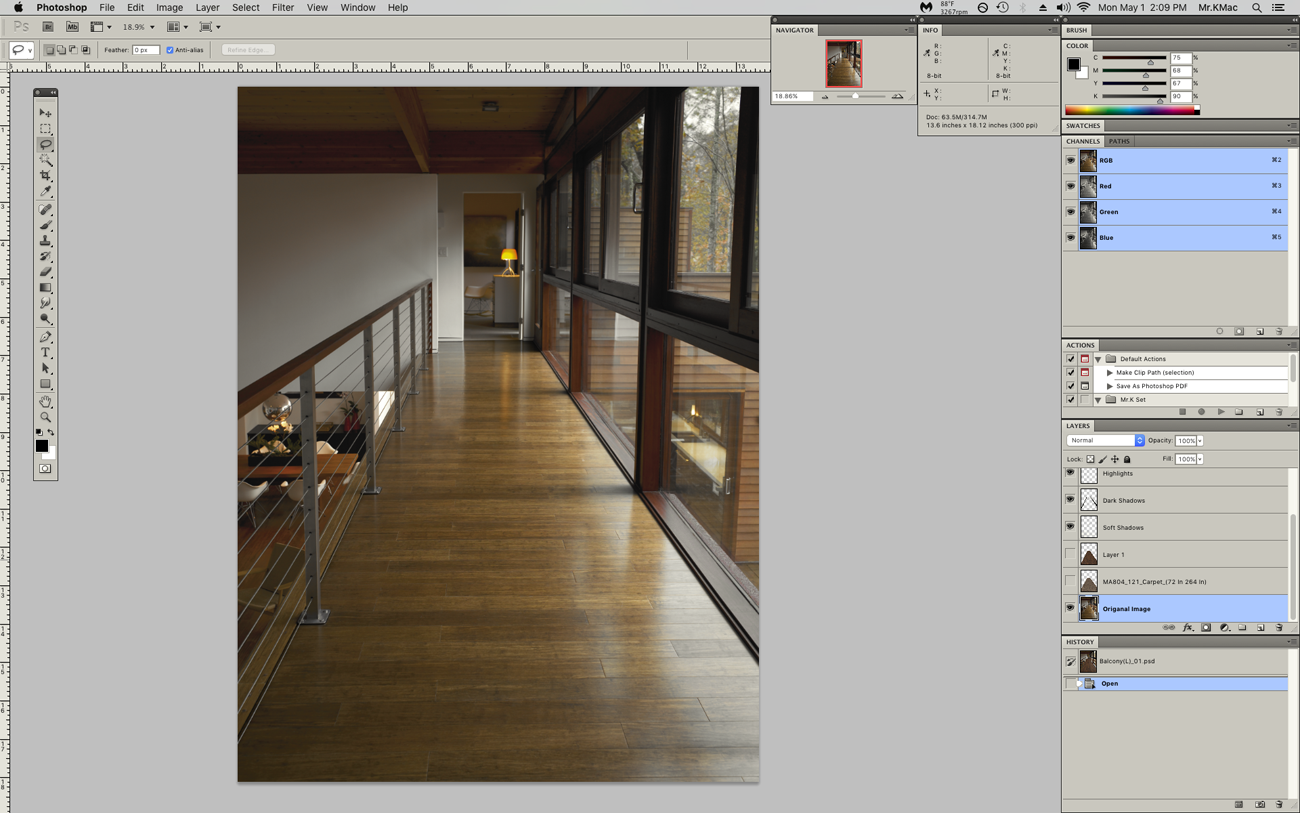Select the Gradient tool

(45, 288)
